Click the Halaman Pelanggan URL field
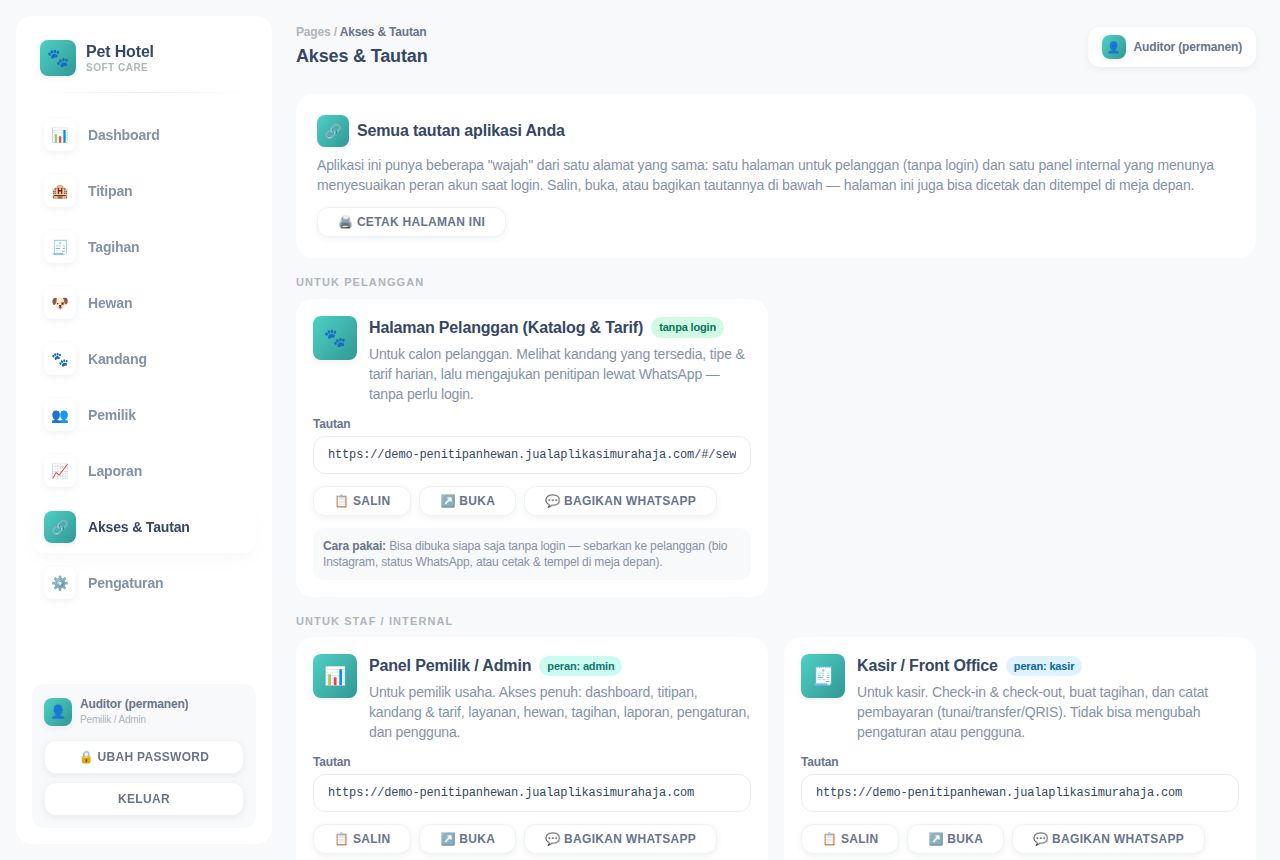Screen dimensions: 1280x860 click(532, 455)
